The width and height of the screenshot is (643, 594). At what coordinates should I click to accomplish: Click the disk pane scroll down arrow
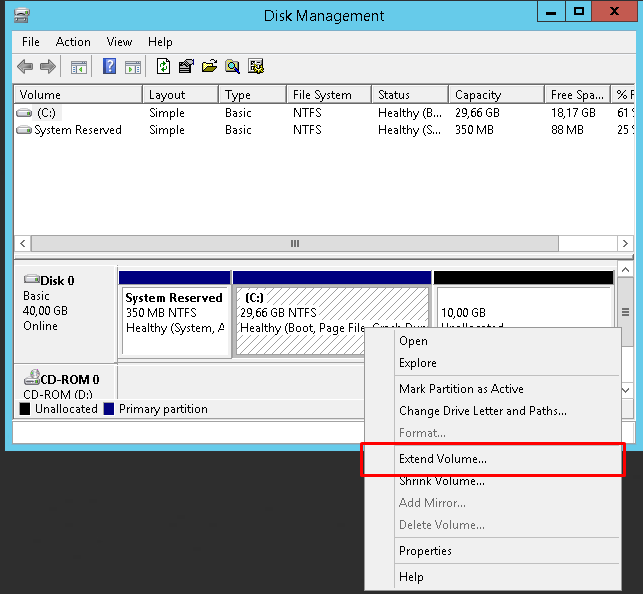point(625,390)
